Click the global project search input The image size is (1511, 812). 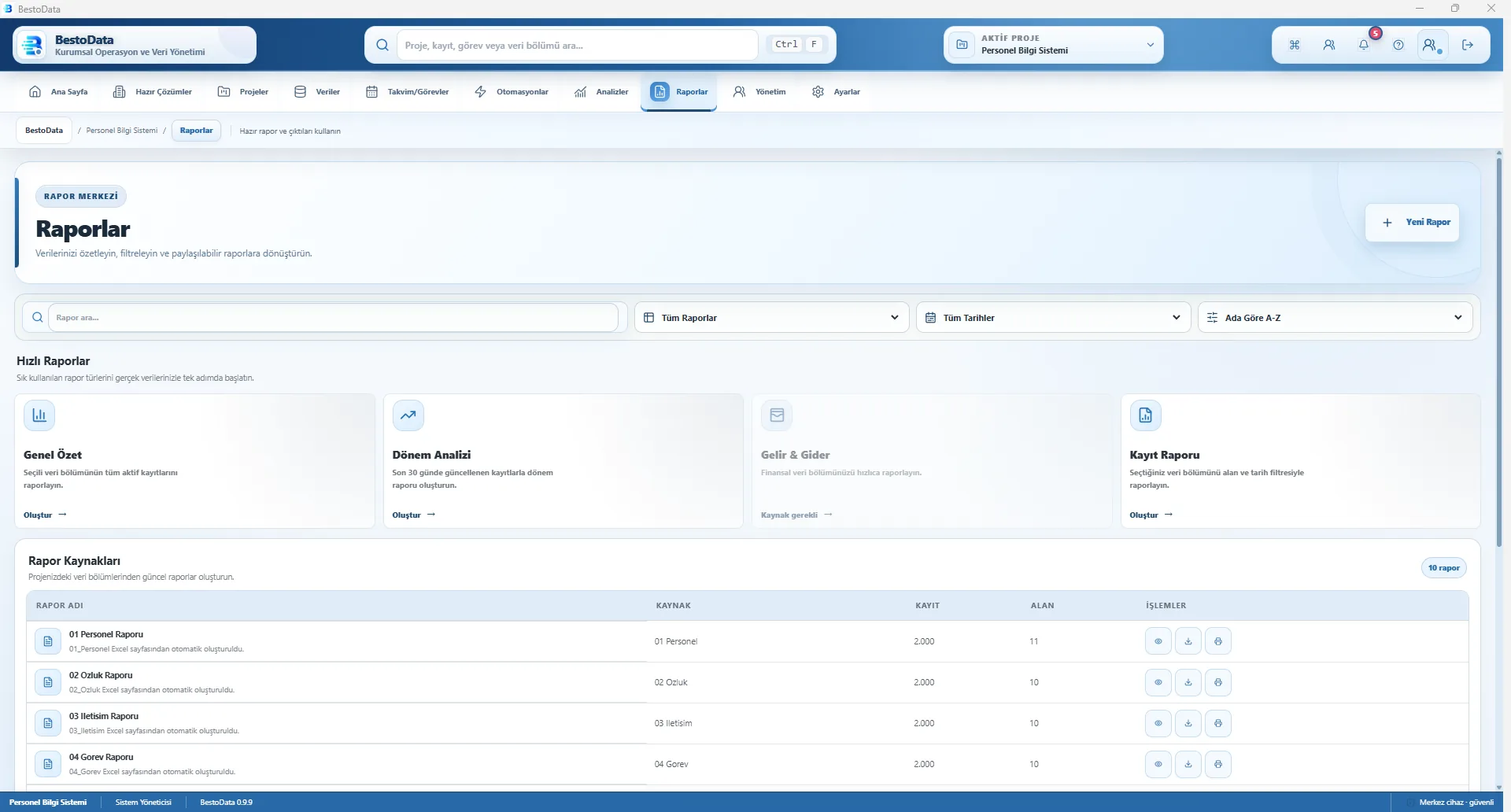(x=577, y=46)
